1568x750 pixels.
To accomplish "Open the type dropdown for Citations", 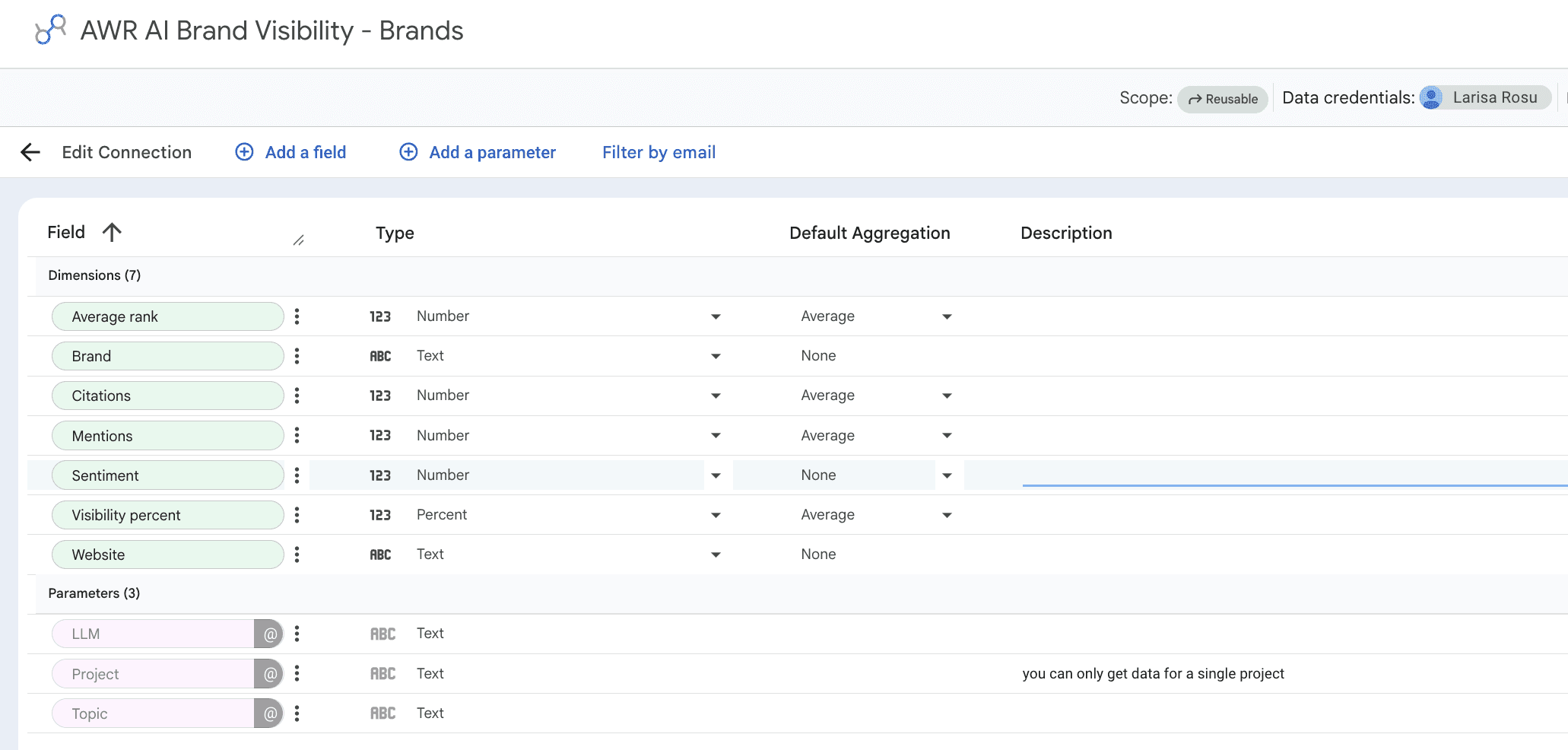I will point(716,396).
